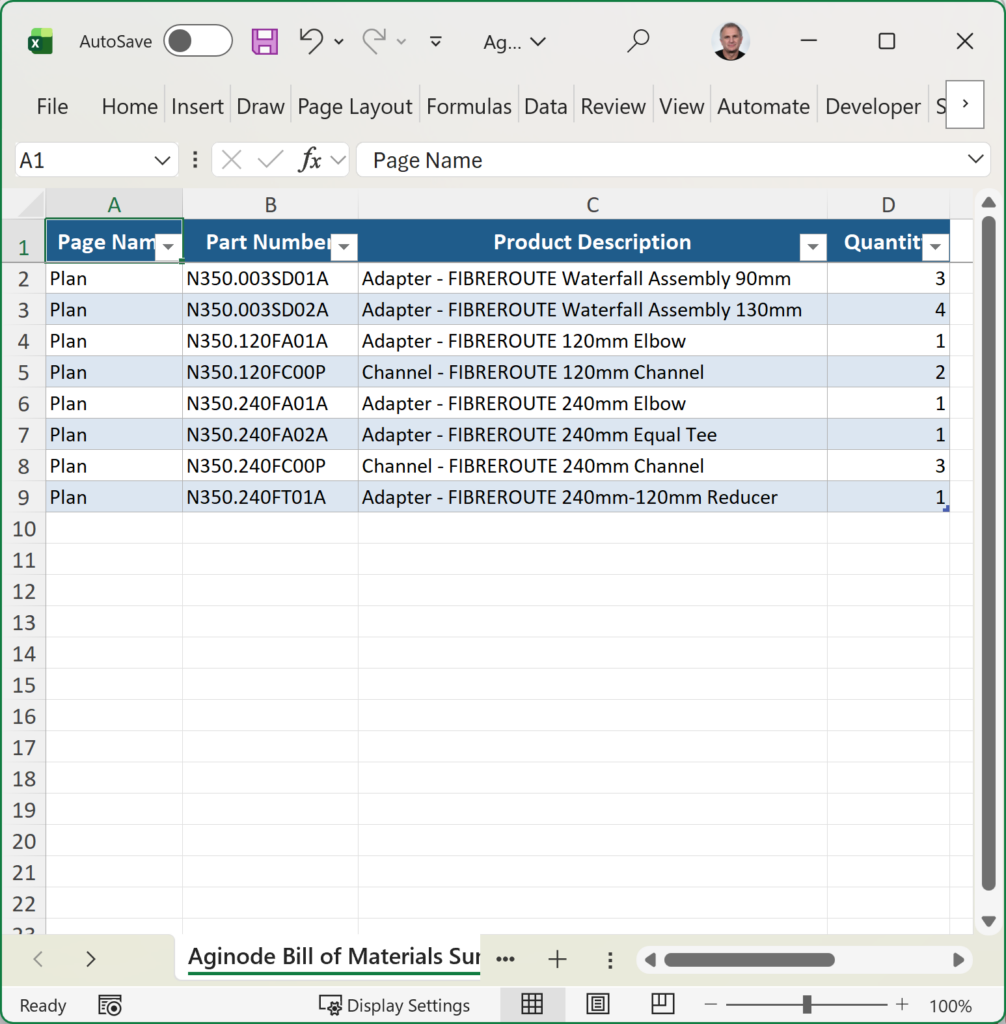Zoom out with the minus button

click(711, 1004)
